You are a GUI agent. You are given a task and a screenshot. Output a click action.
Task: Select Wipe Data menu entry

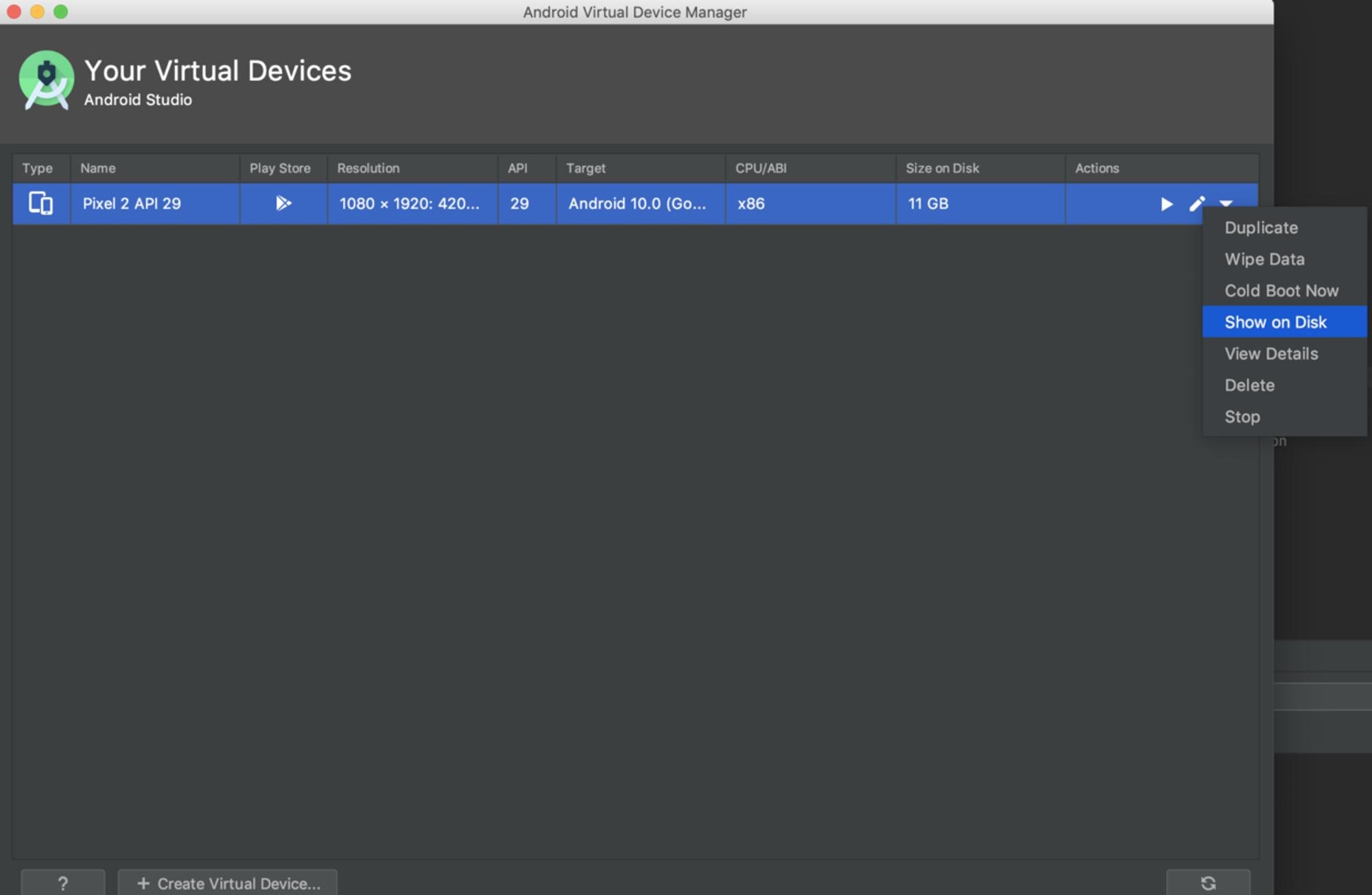[1284, 259]
